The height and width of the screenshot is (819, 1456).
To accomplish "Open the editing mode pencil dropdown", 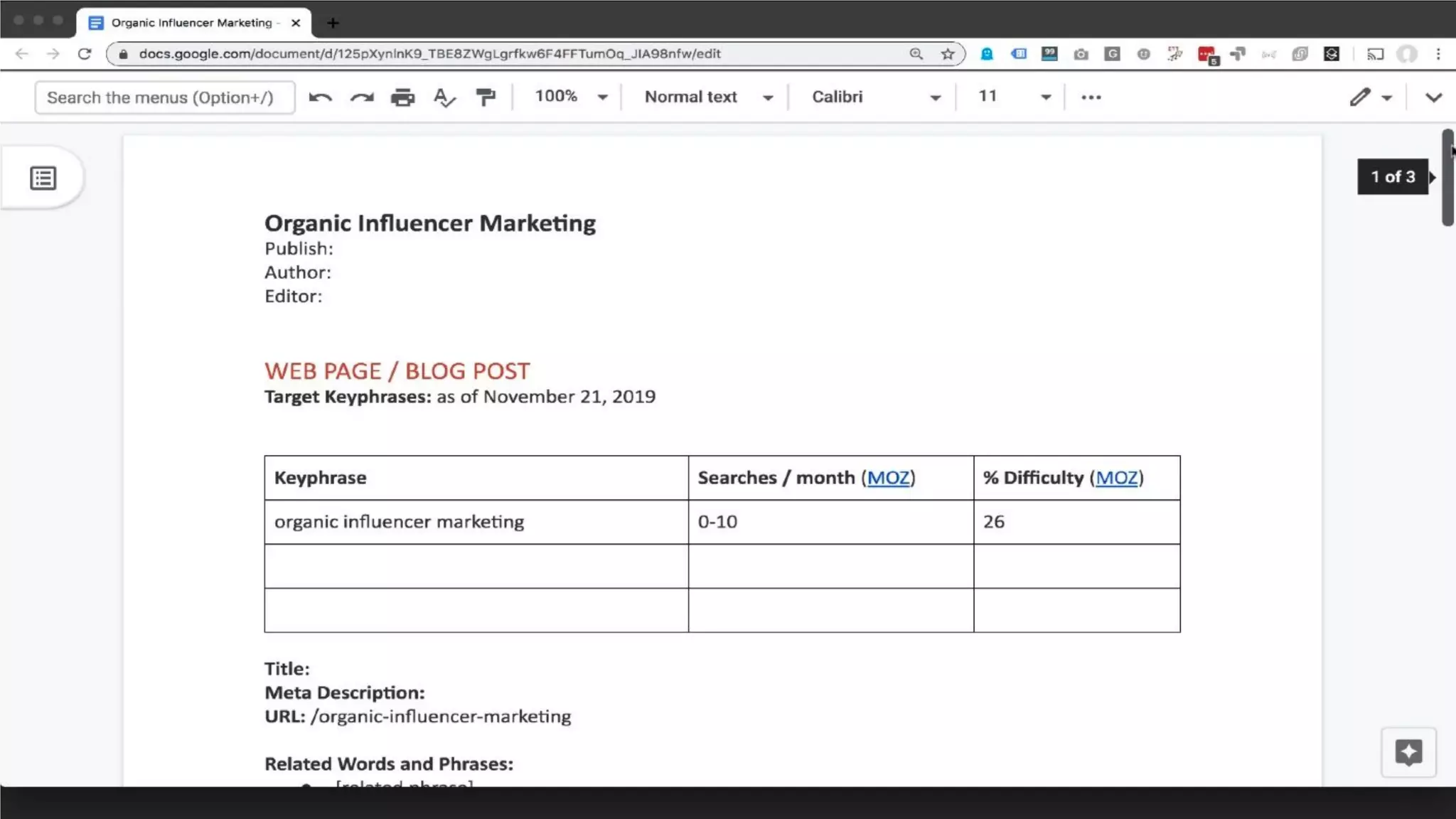I will [1371, 97].
